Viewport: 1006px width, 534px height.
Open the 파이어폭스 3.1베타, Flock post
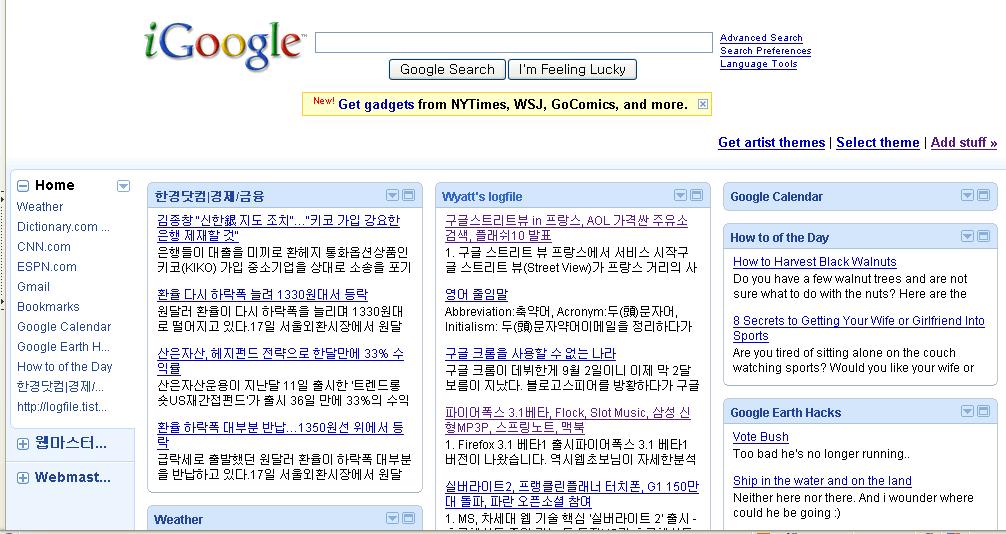[568, 420]
